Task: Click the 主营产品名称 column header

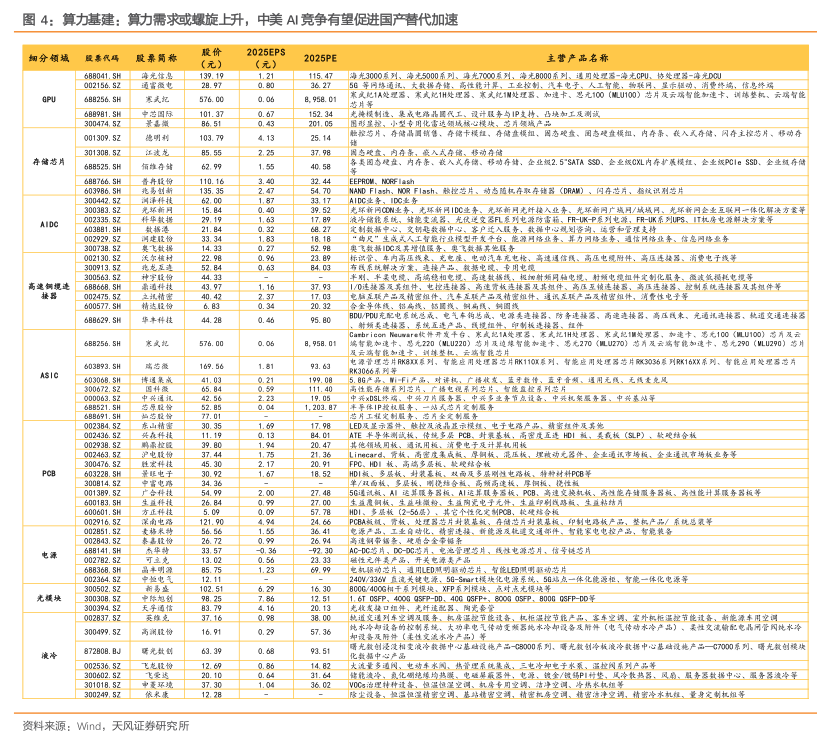Action: pos(577,58)
